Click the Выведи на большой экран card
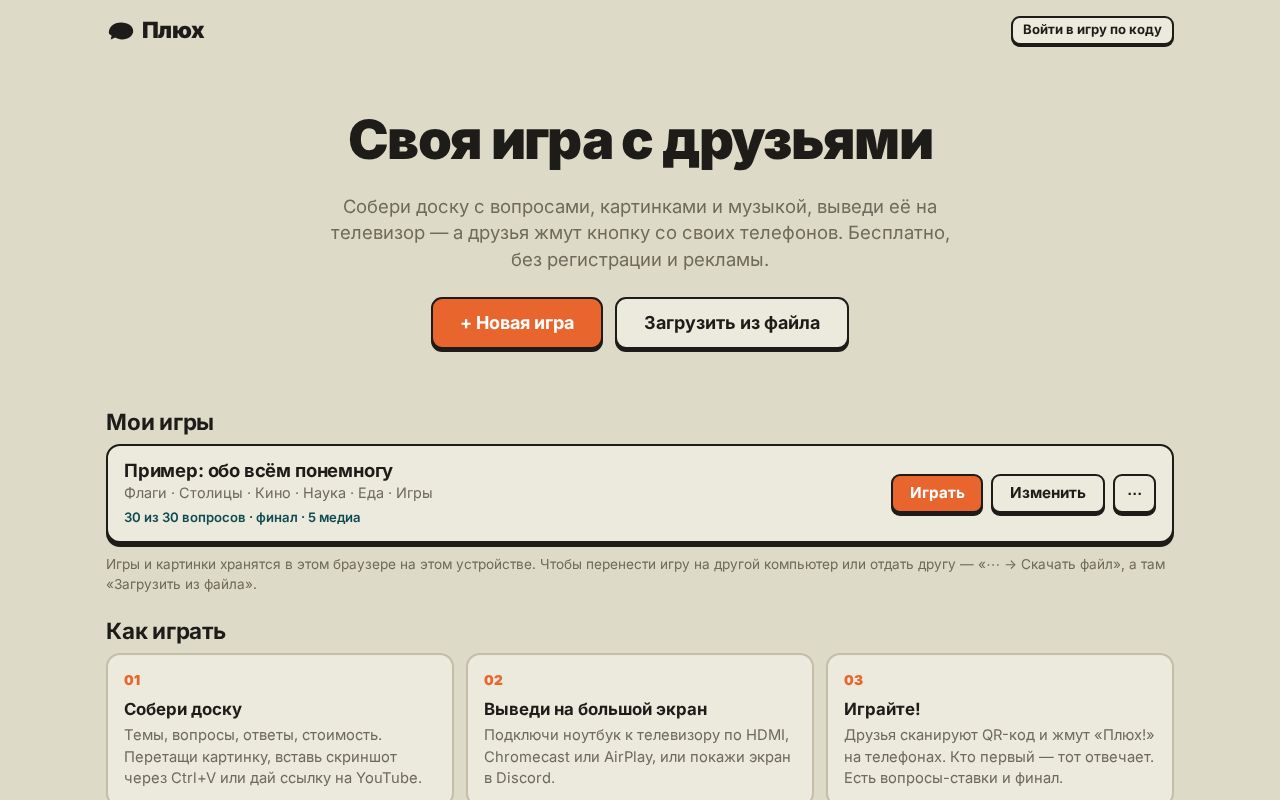 coord(640,727)
